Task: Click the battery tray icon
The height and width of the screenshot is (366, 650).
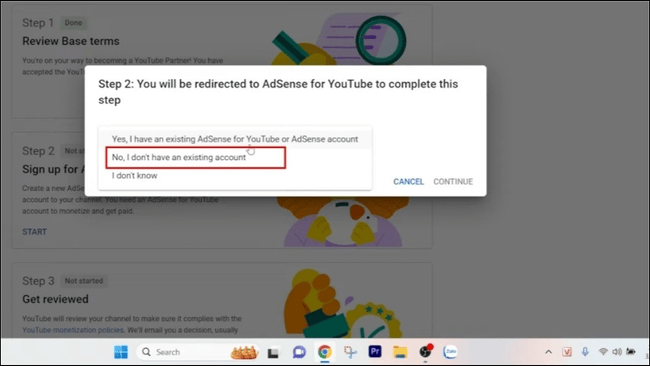Action: click(631, 351)
